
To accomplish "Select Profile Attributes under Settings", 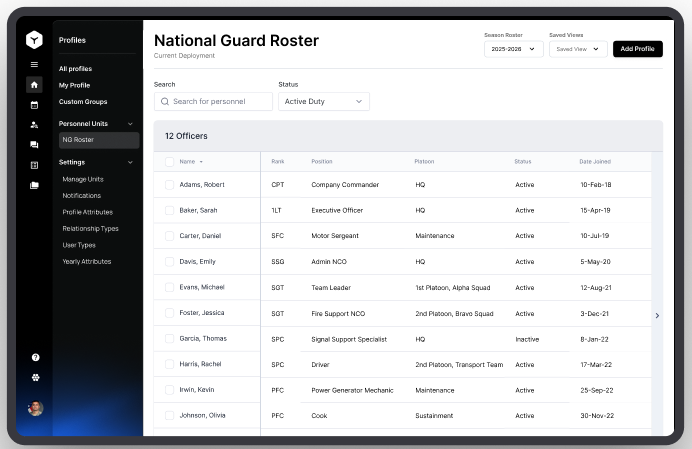I will pos(87,212).
